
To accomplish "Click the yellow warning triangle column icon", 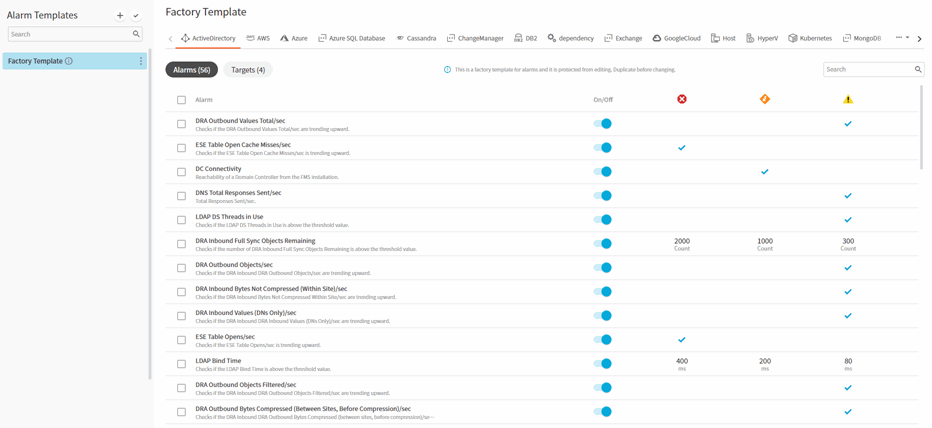I will tap(848, 99).
